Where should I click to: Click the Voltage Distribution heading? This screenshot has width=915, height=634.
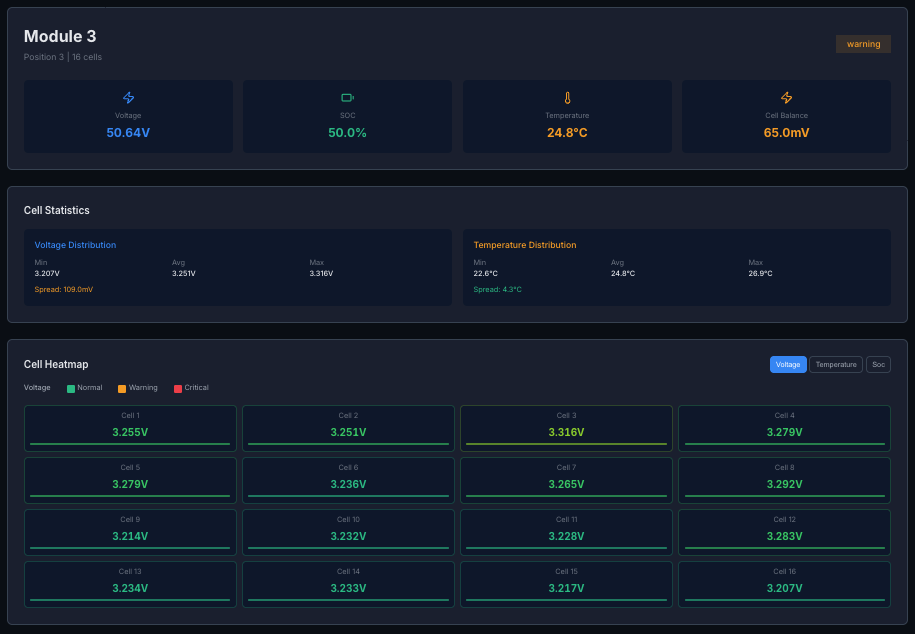75,245
